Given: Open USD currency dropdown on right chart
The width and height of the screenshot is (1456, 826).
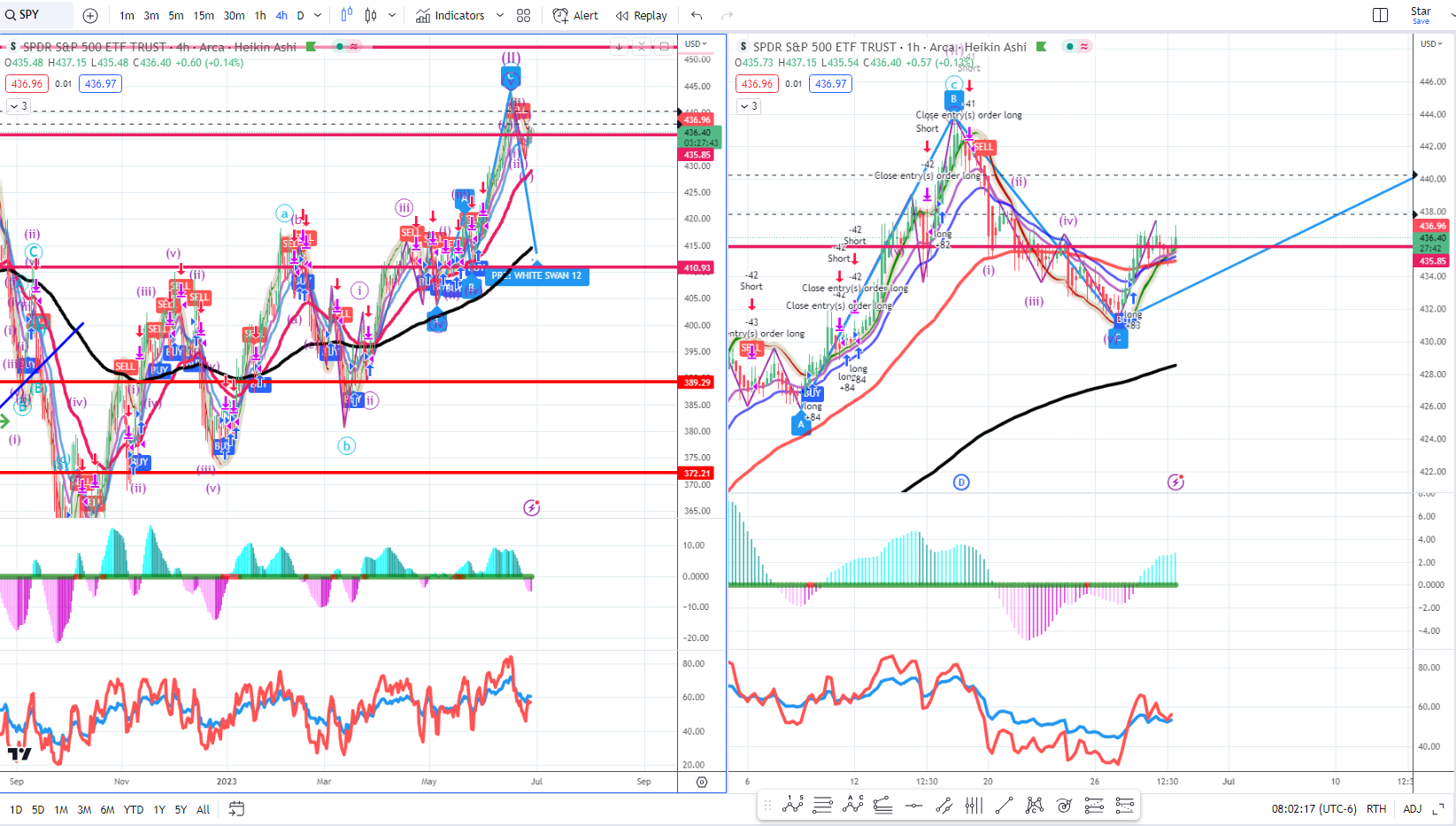Looking at the screenshot, I should click(x=1431, y=43).
